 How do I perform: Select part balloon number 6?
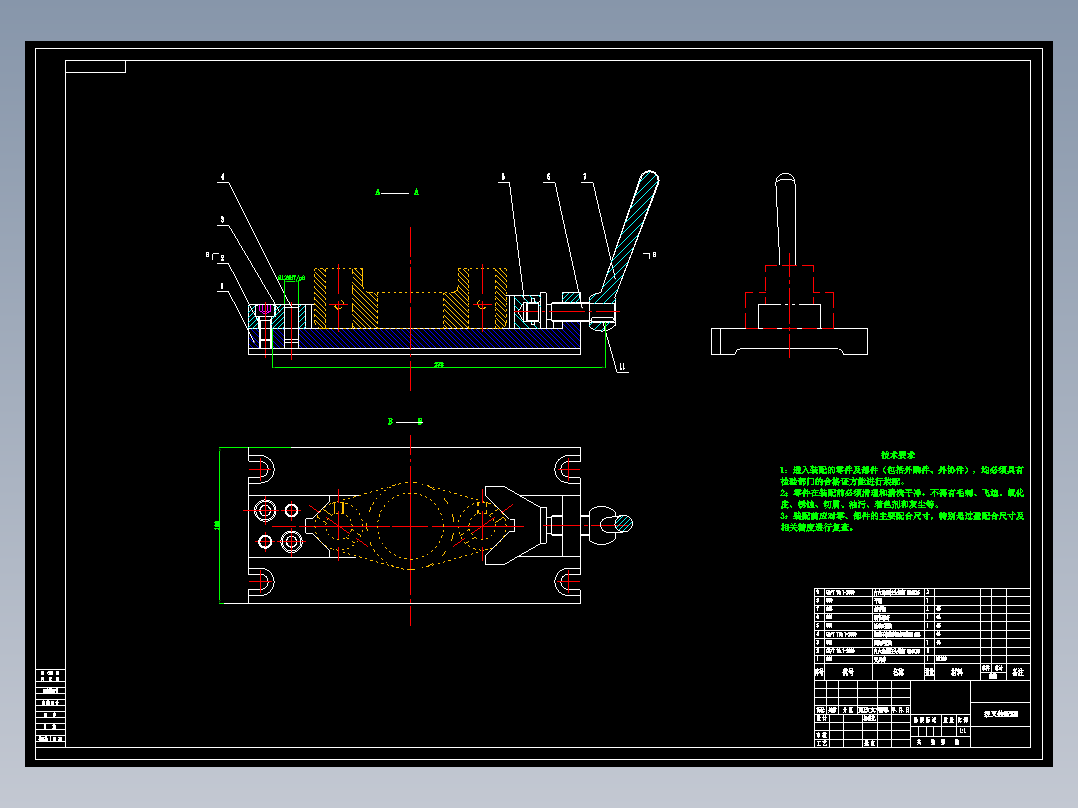pyautogui.click(x=549, y=177)
